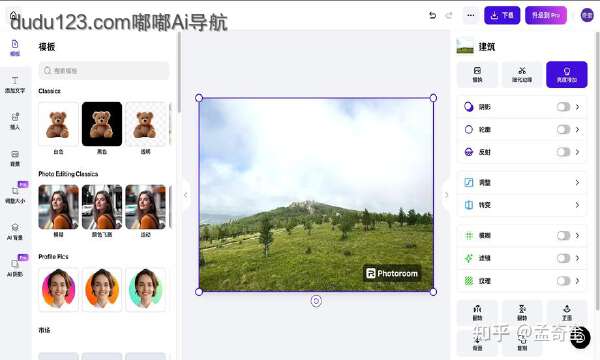Send the image to back with 背面
Viewport: 600px width, 360px height.
click(478, 342)
